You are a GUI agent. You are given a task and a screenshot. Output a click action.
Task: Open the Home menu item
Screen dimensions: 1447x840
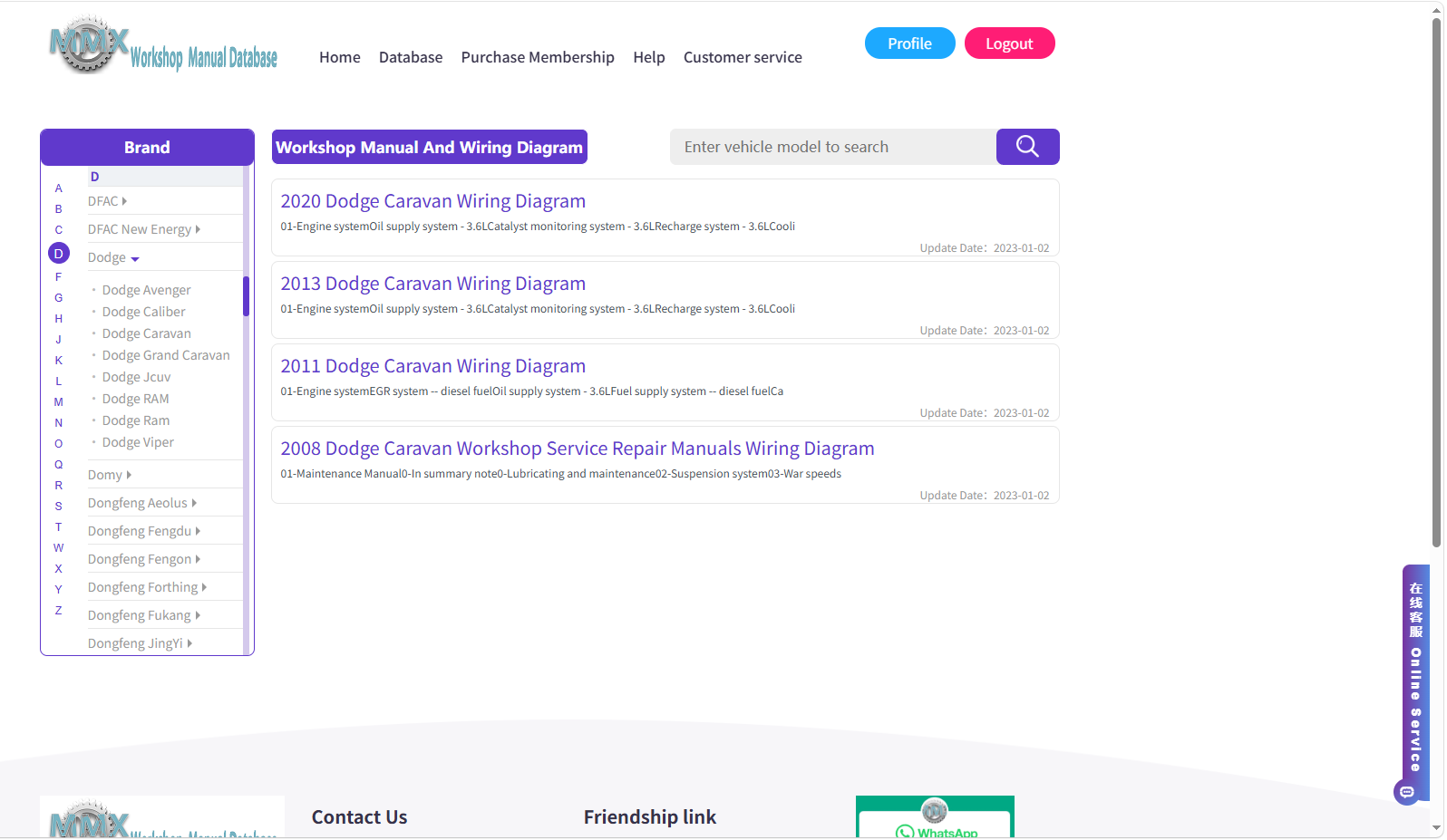(x=340, y=57)
